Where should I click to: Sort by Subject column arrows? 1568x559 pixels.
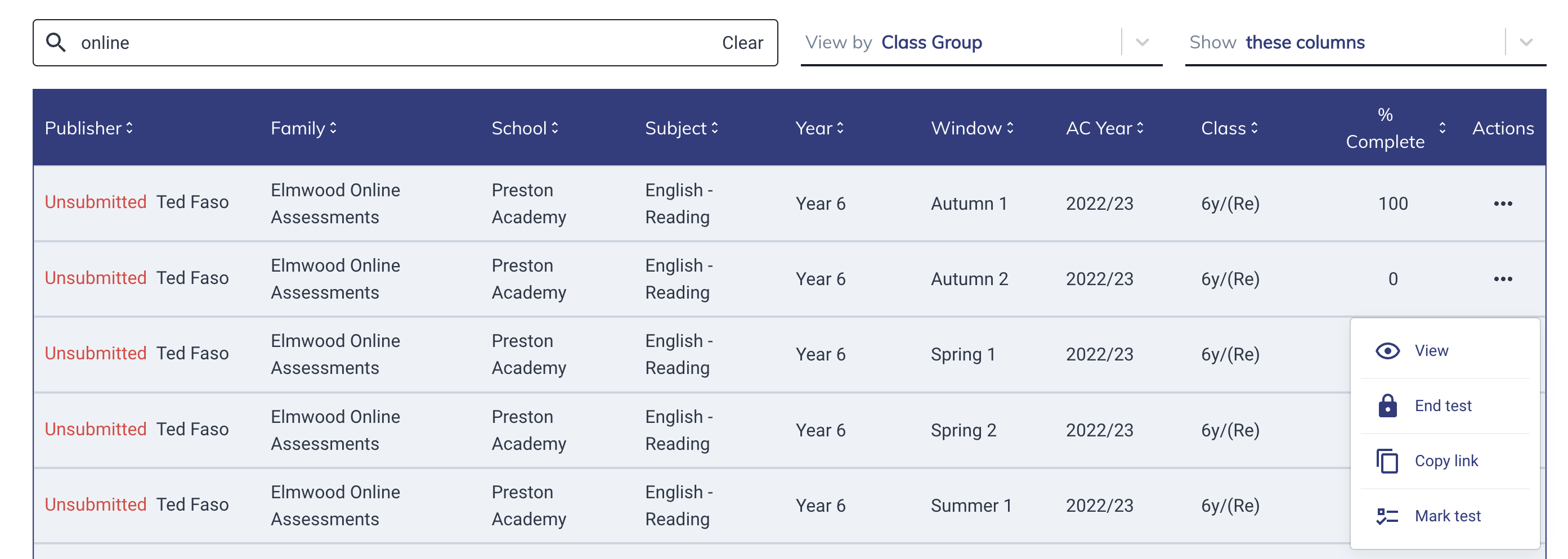(715, 128)
